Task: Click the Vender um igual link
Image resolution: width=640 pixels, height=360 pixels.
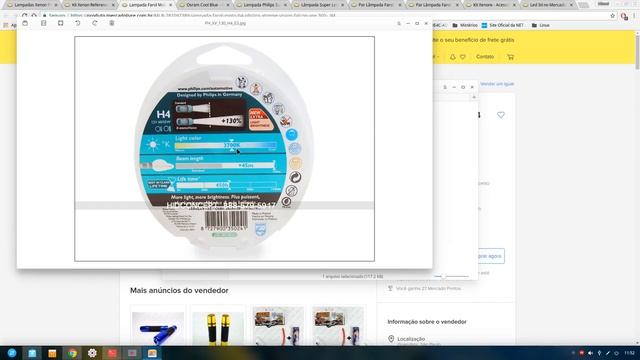Action: (497, 84)
